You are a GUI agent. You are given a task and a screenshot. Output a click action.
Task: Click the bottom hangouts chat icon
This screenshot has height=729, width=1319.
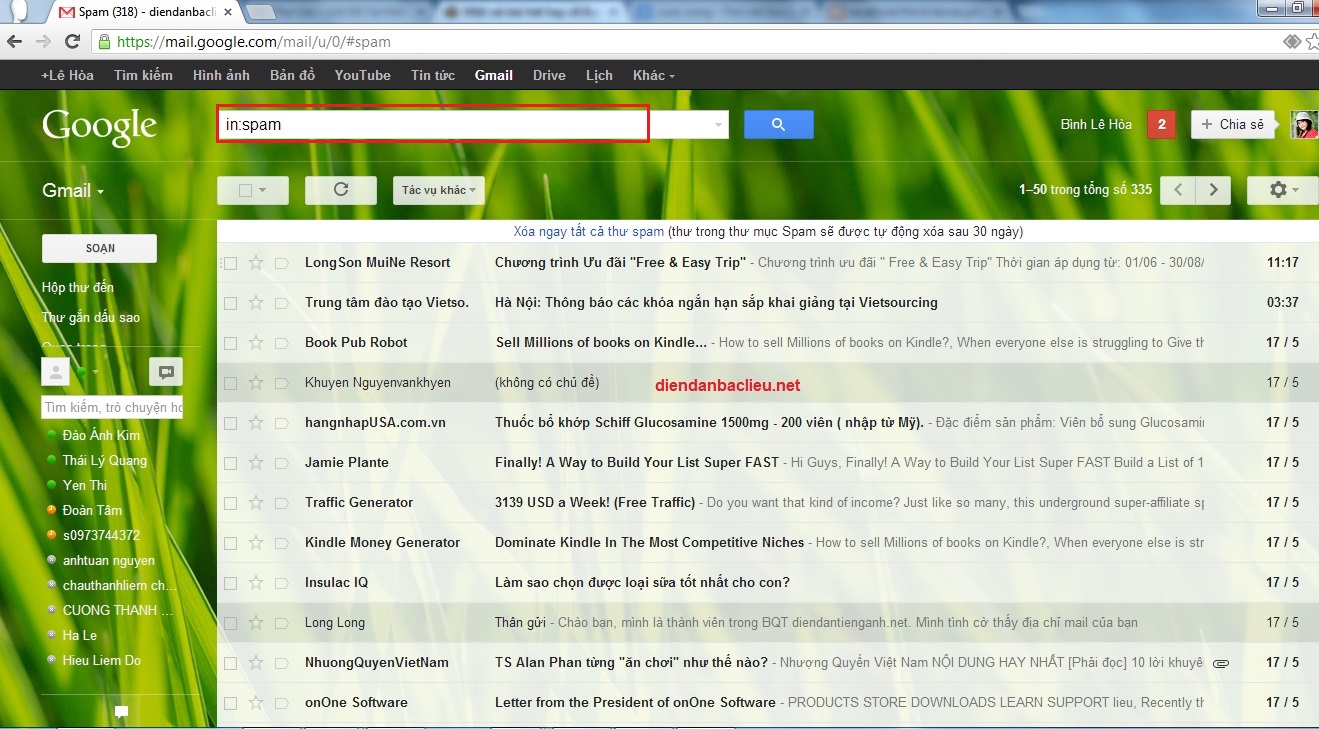(121, 712)
